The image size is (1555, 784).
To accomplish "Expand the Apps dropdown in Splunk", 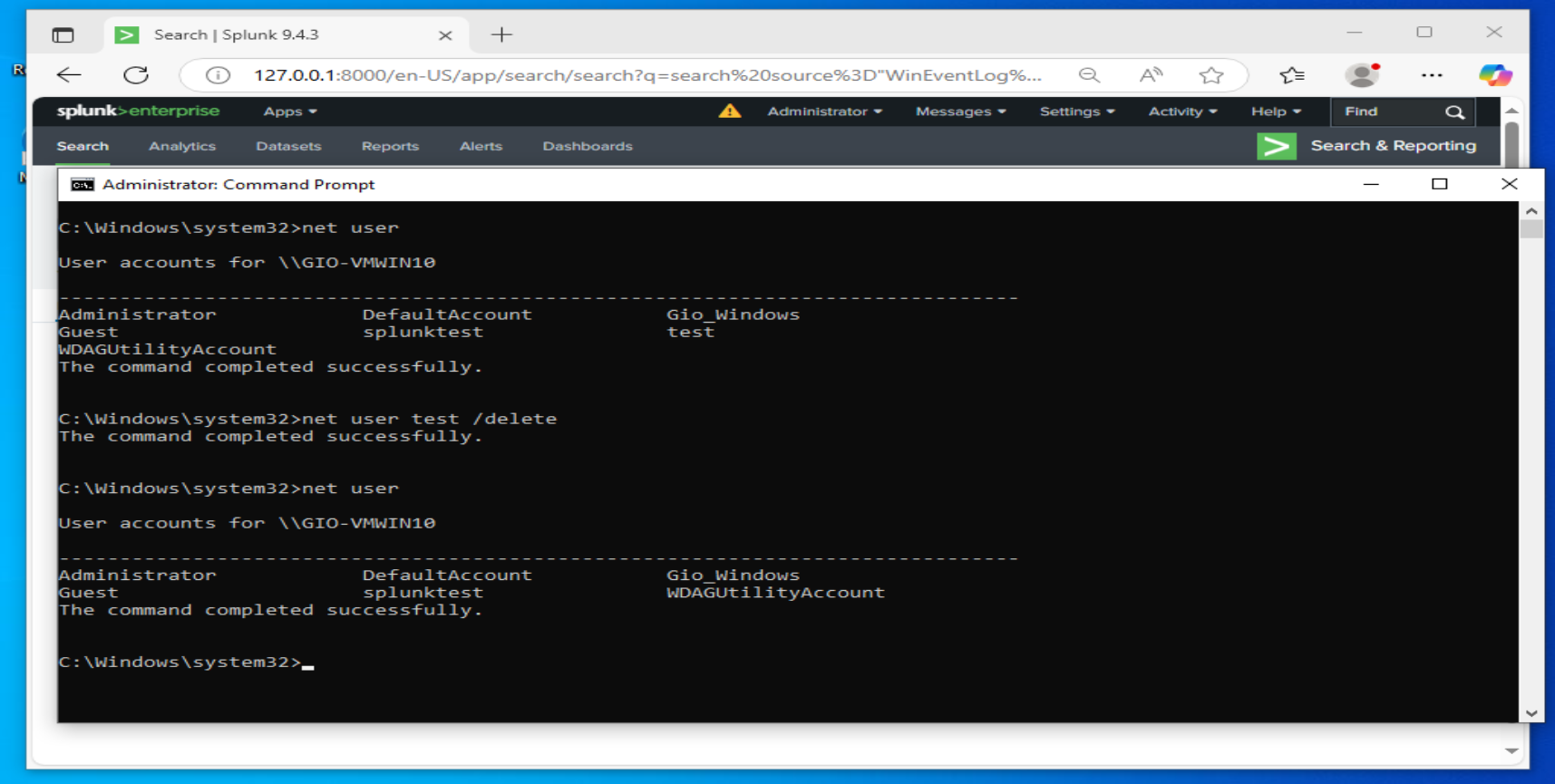I will pos(290,111).
